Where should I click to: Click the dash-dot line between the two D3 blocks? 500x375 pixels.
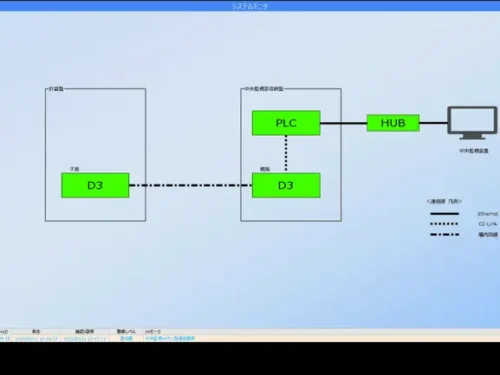click(190, 185)
